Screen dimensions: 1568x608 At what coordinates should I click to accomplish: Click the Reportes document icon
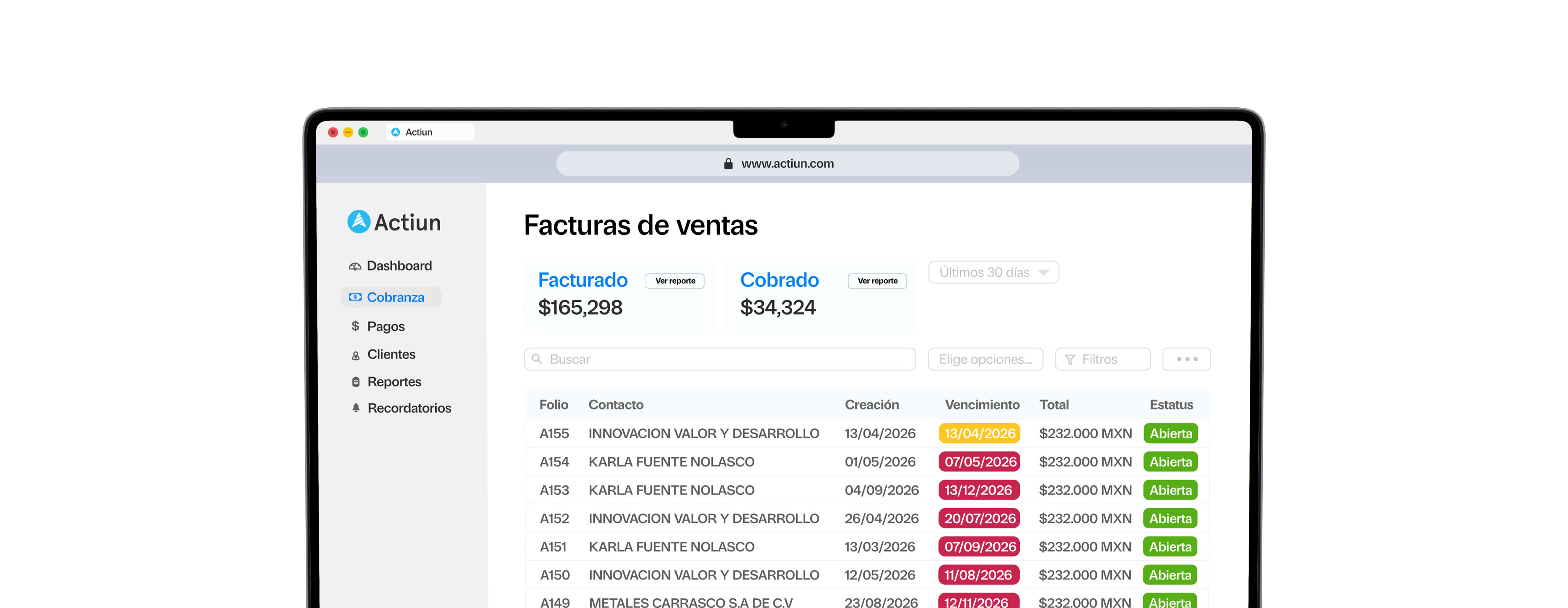point(355,382)
